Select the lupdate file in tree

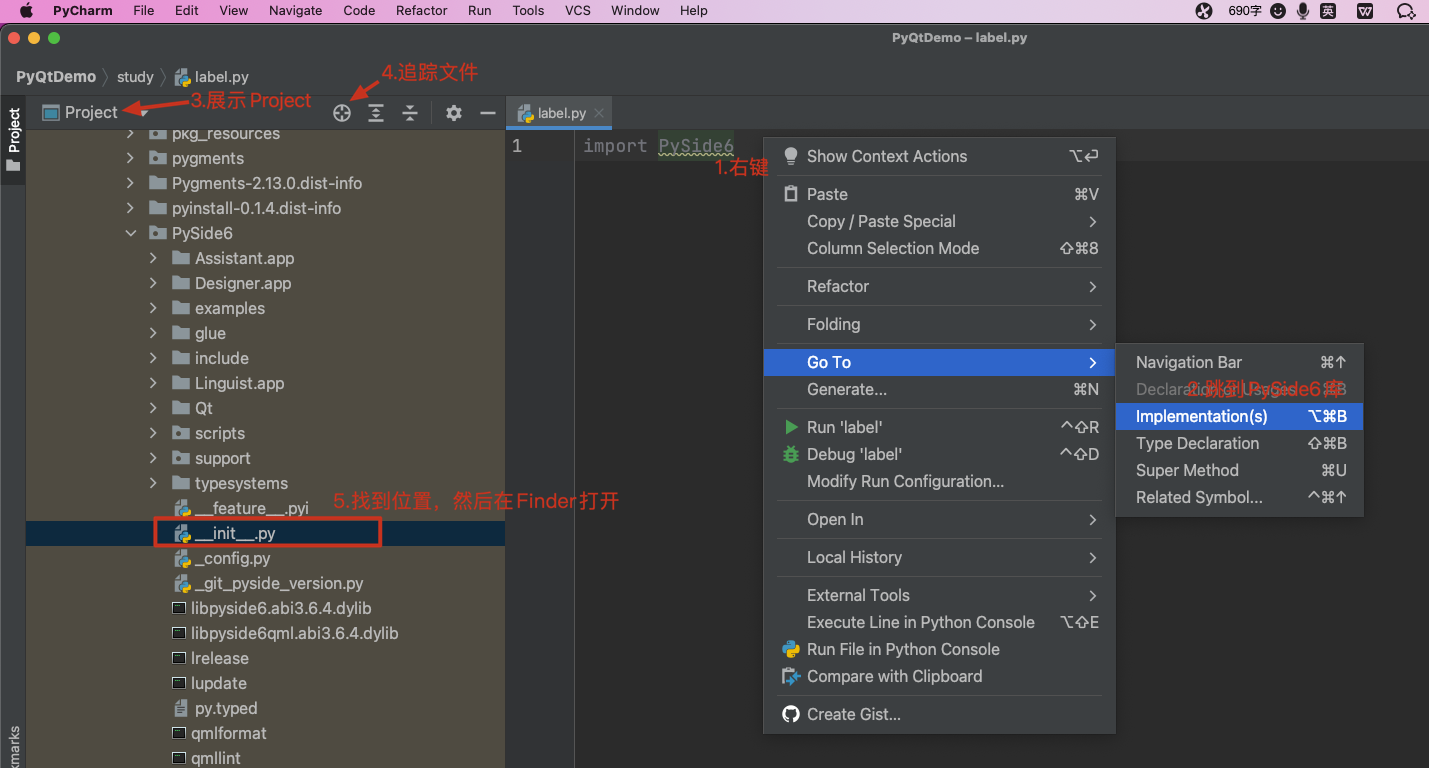[265, 684]
